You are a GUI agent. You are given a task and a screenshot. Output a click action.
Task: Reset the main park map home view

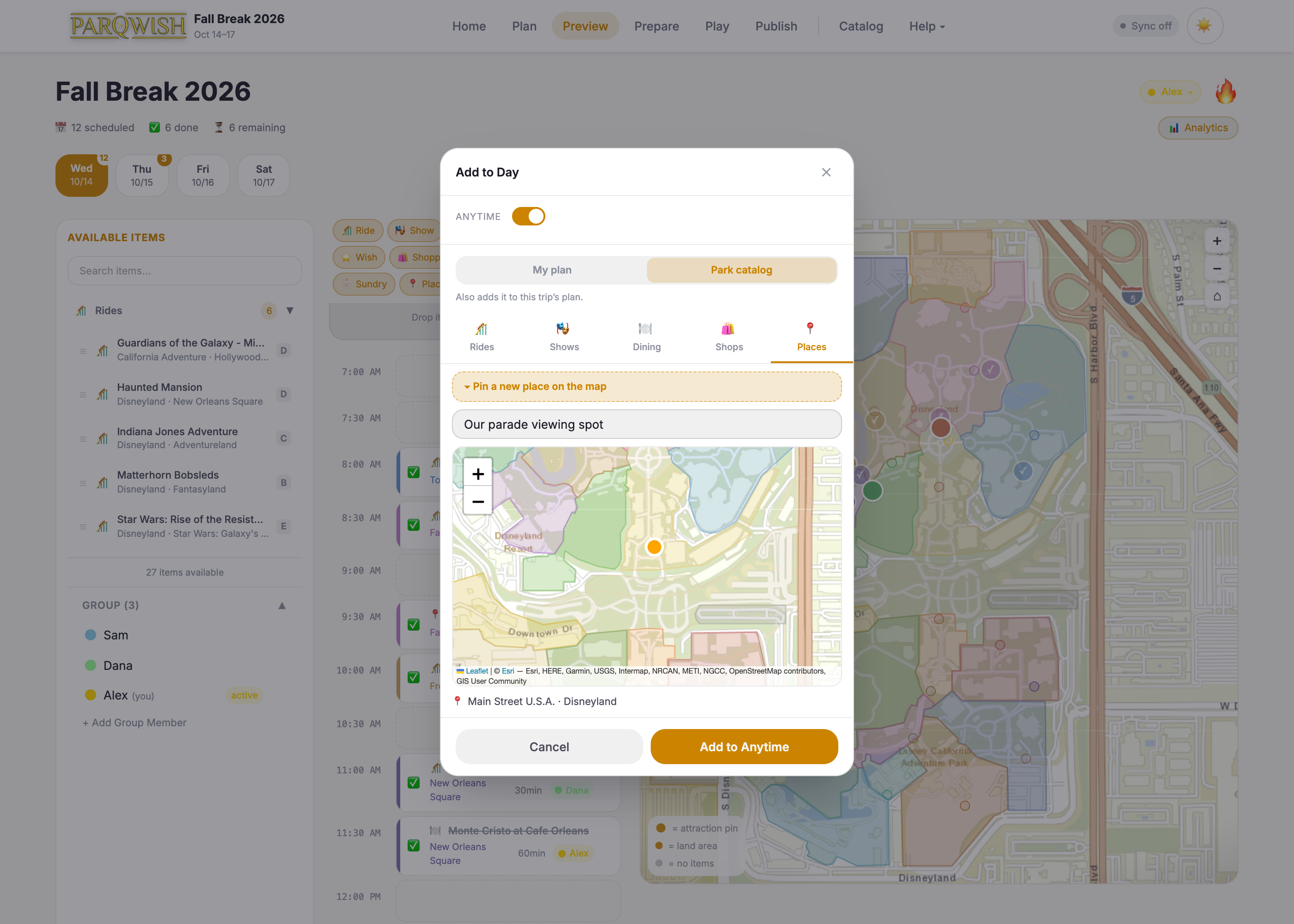pos(1217,297)
